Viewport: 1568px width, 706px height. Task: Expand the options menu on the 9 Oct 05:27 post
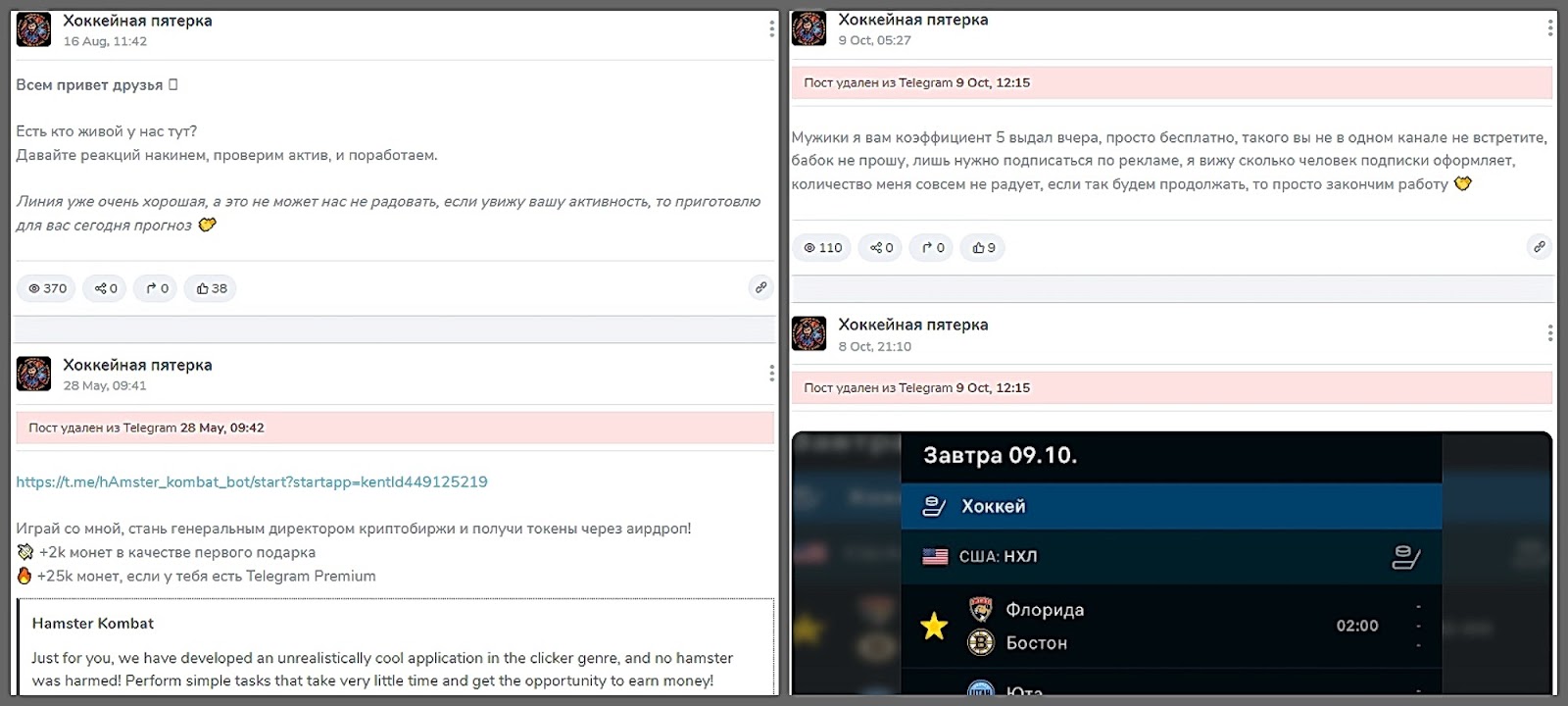pos(1549,28)
